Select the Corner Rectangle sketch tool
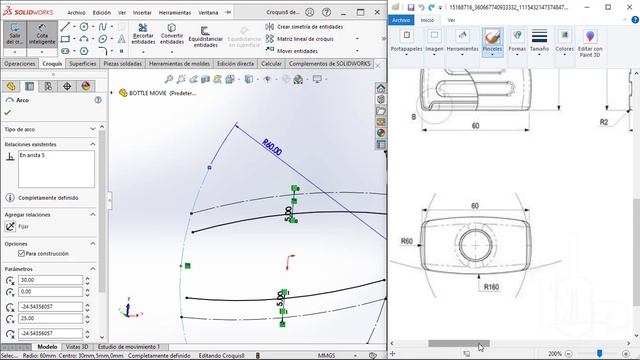The image size is (640, 360). (65, 39)
